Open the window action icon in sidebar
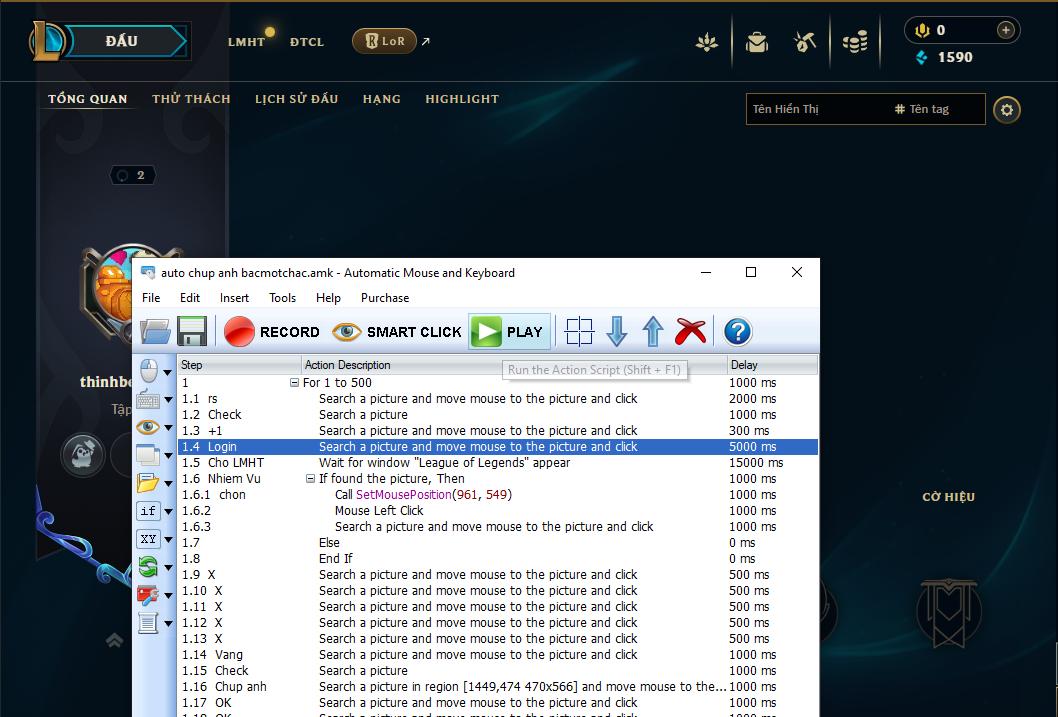The width and height of the screenshot is (1058, 717). coord(148,455)
